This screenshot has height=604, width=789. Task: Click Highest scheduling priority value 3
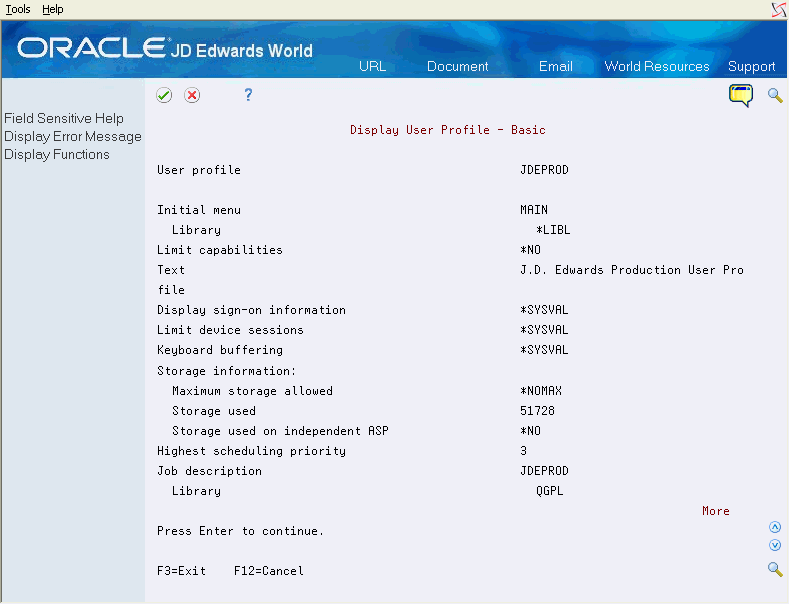tap(523, 450)
